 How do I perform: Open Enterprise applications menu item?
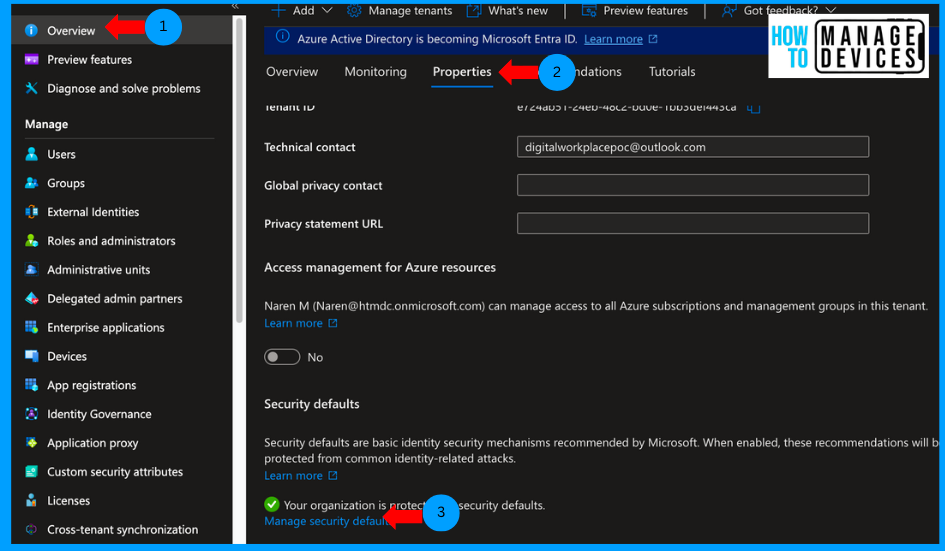pyautogui.click(x=105, y=328)
